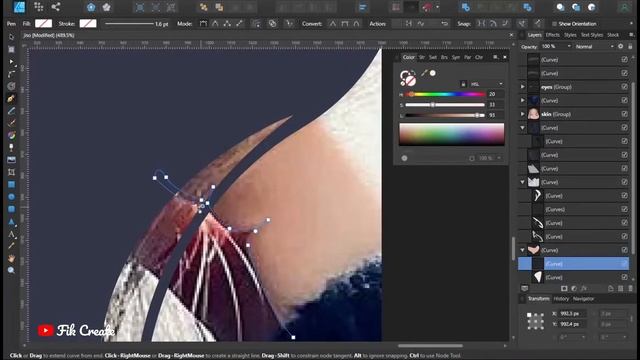Screen dimensions: 640x360
Task: Pick color with the eyedropper in Color panel
Action: 424,73
